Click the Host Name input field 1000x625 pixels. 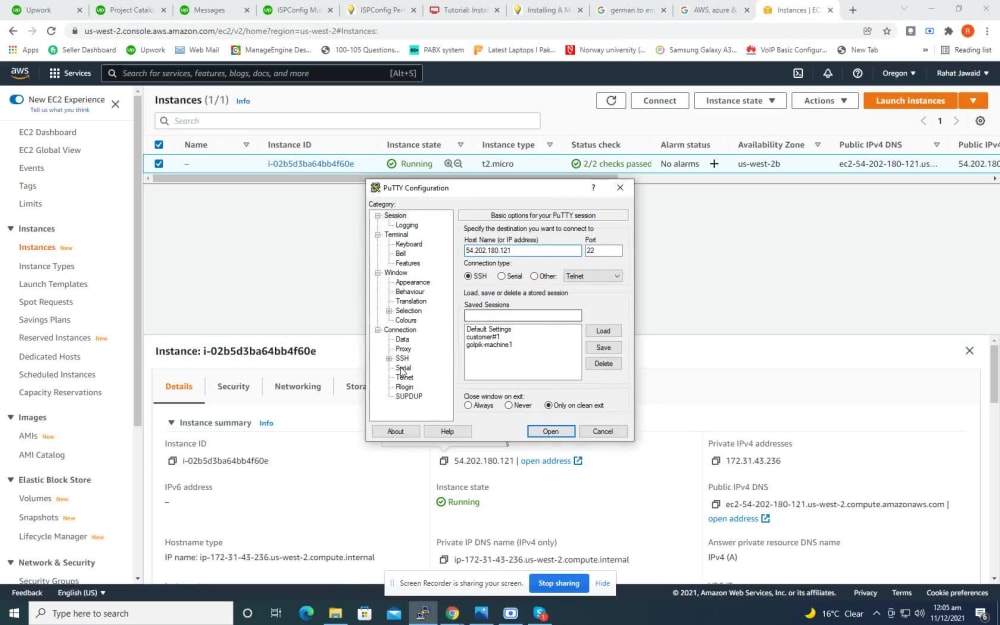pyautogui.click(x=523, y=251)
